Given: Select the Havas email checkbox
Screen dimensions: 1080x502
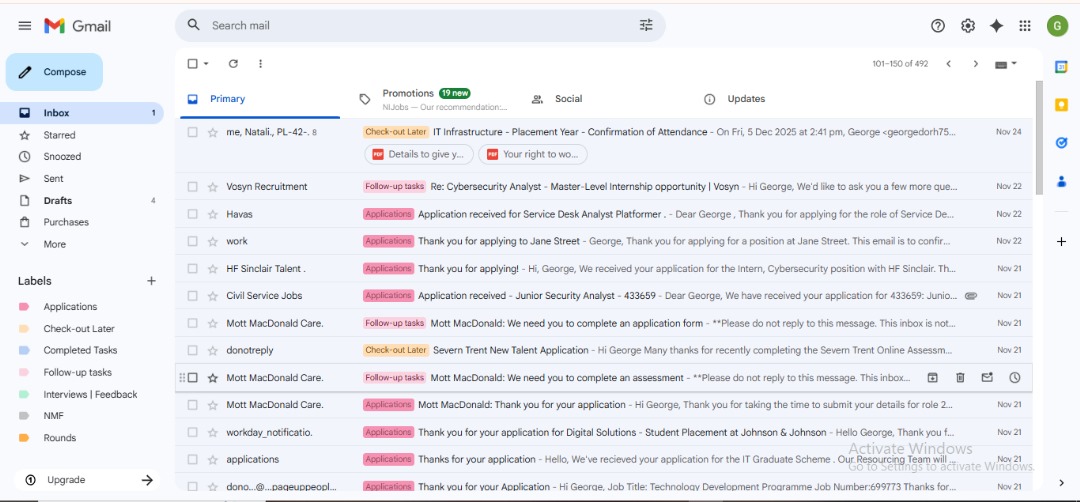Looking at the screenshot, I should 193,214.
